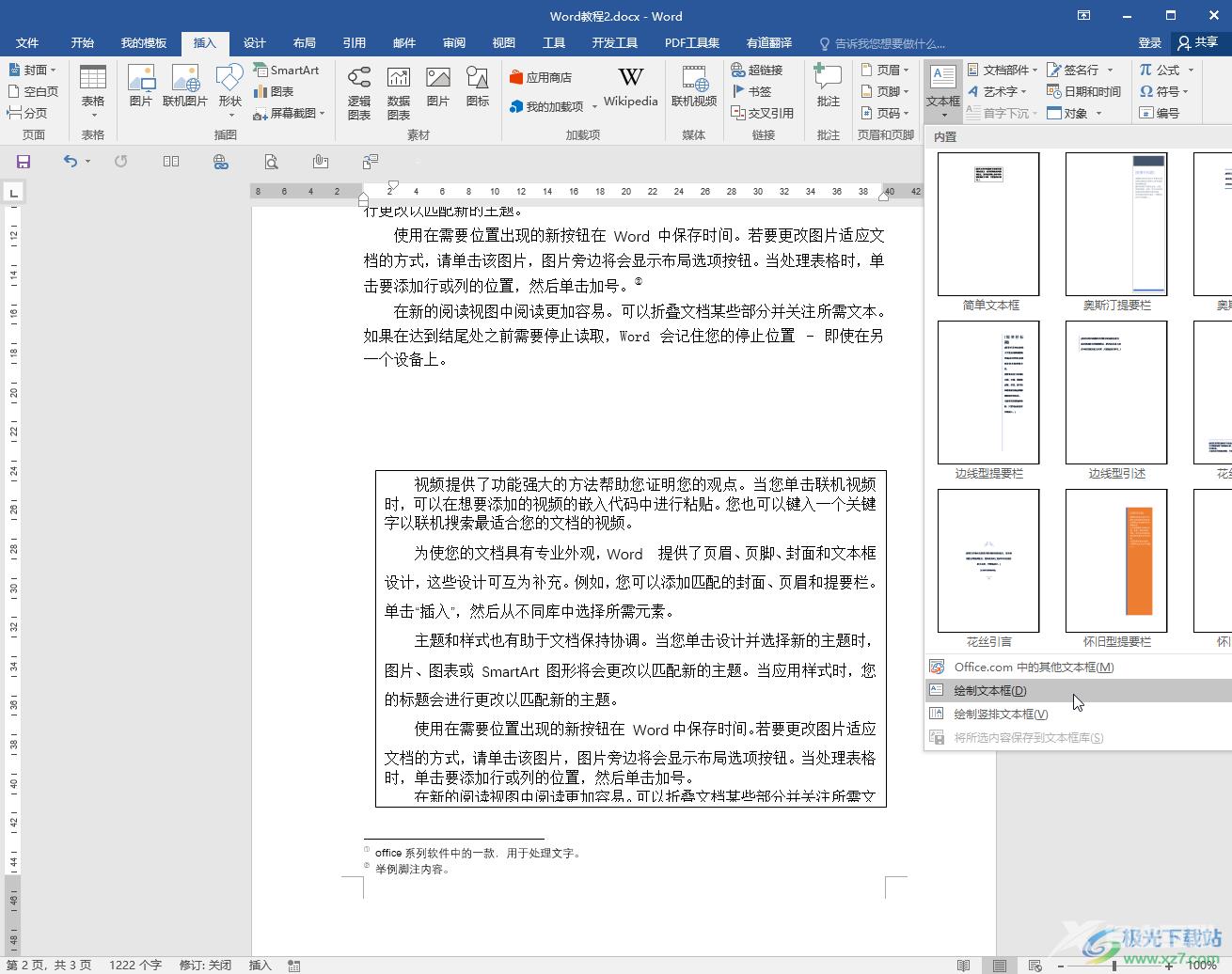Switch to read mode view in status bar

963,965
